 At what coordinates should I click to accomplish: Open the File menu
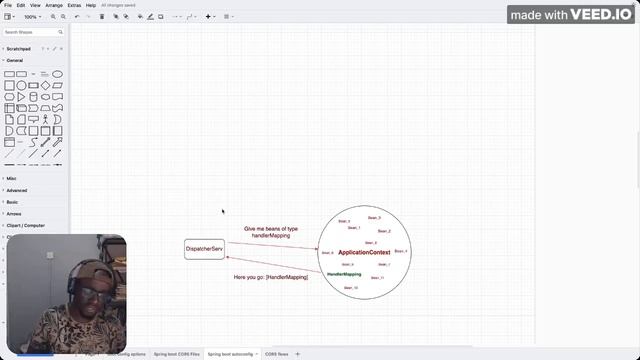[x=8, y=5]
